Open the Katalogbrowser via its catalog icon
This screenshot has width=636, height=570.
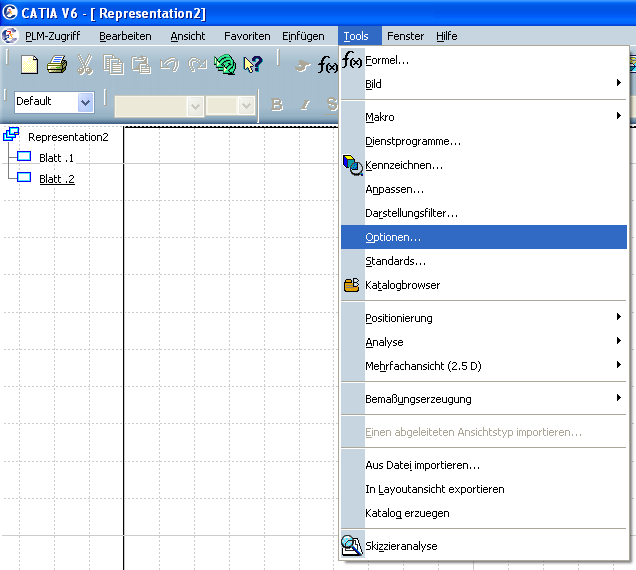pyautogui.click(x=352, y=285)
